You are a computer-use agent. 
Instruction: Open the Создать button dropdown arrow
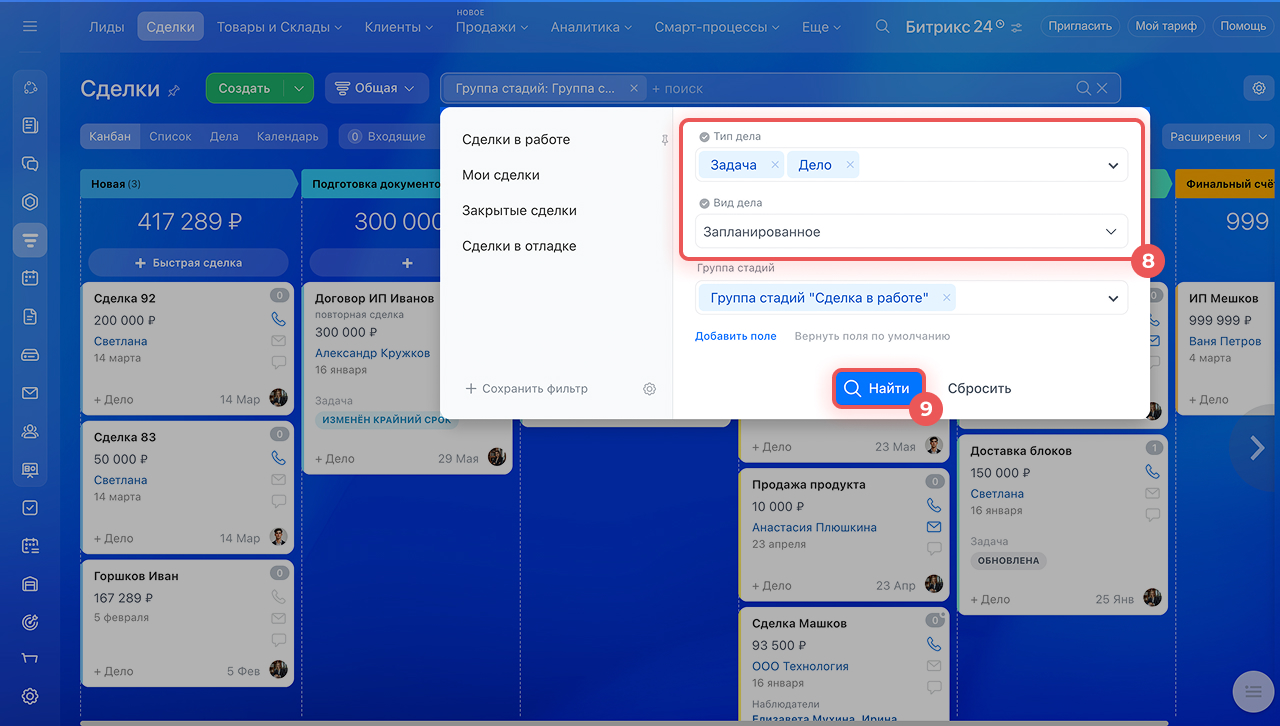pos(298,88)
